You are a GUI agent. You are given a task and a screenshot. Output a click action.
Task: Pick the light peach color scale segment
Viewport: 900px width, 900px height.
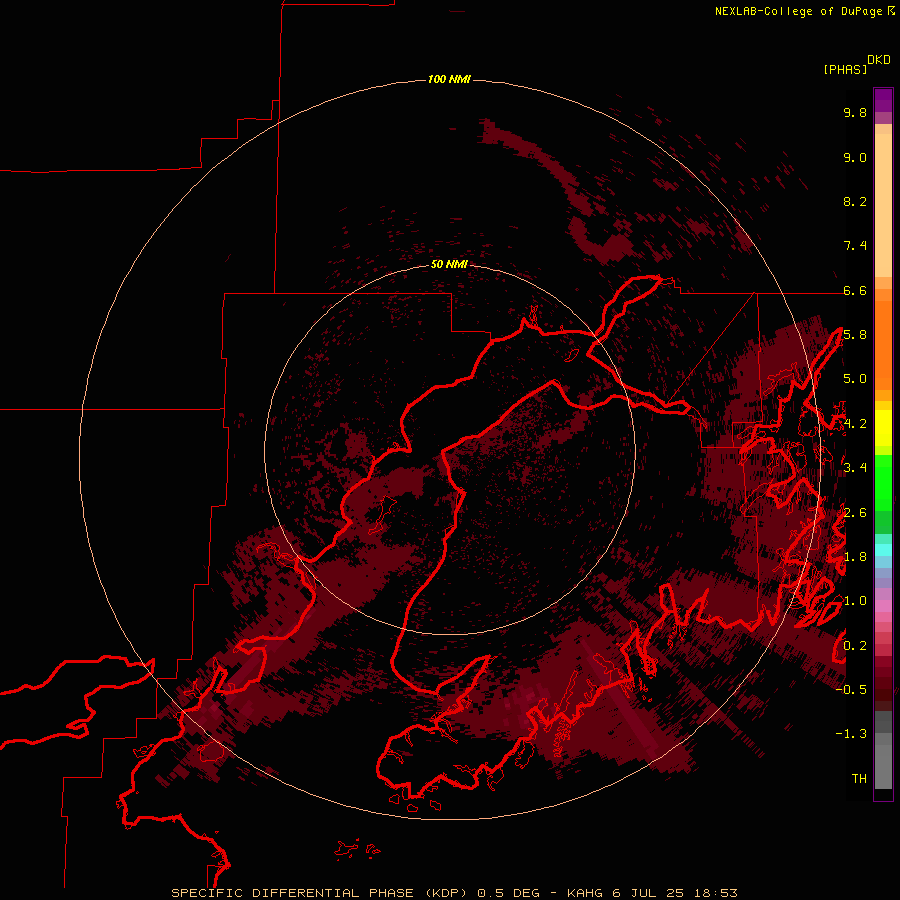click(883, 205)
